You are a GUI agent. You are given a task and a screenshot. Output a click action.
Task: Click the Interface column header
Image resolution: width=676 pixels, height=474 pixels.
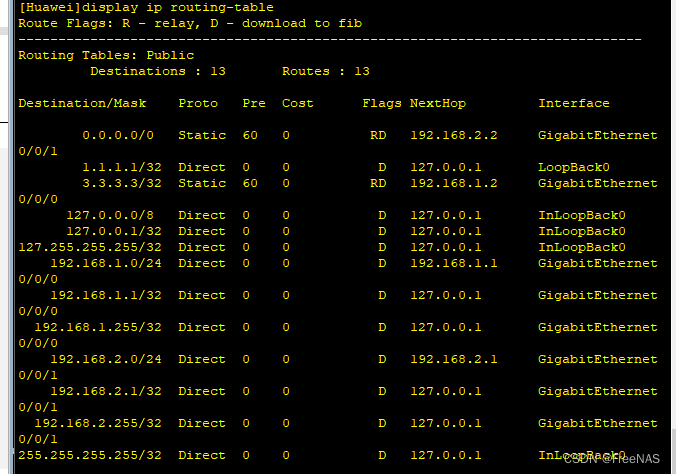tap(574, 104)
